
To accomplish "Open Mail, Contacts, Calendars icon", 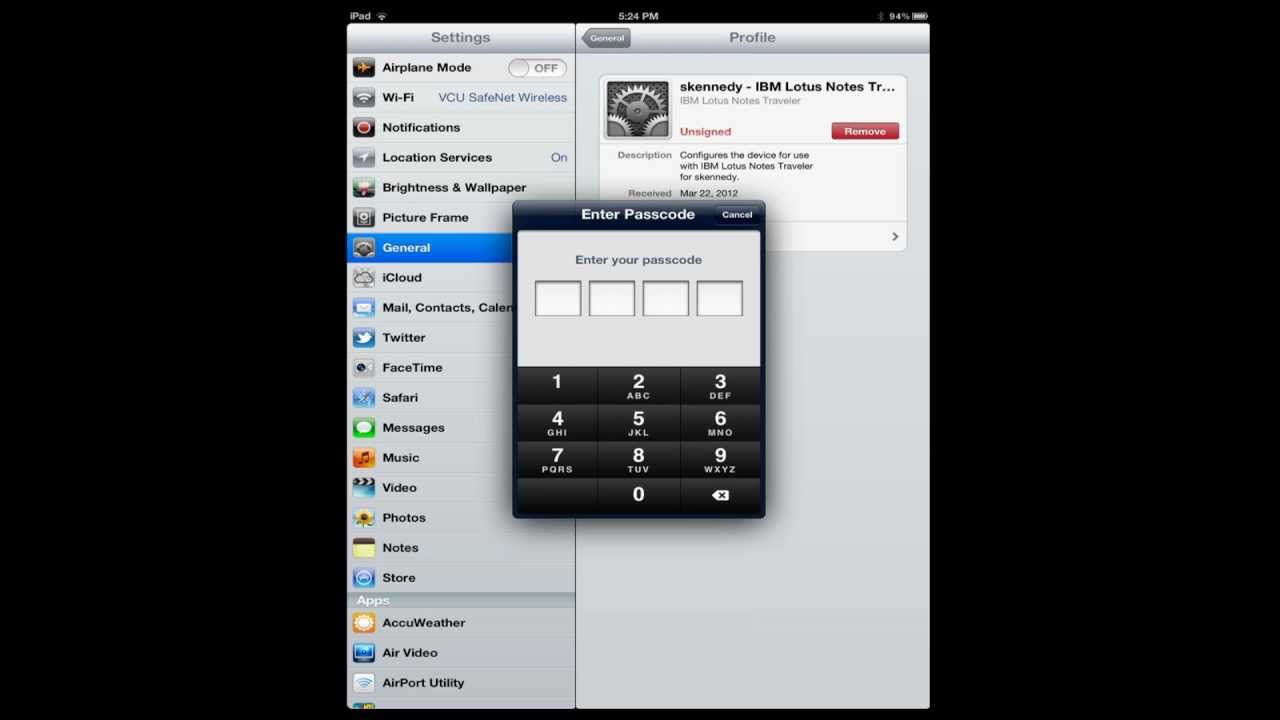I will tap(364, 308).
